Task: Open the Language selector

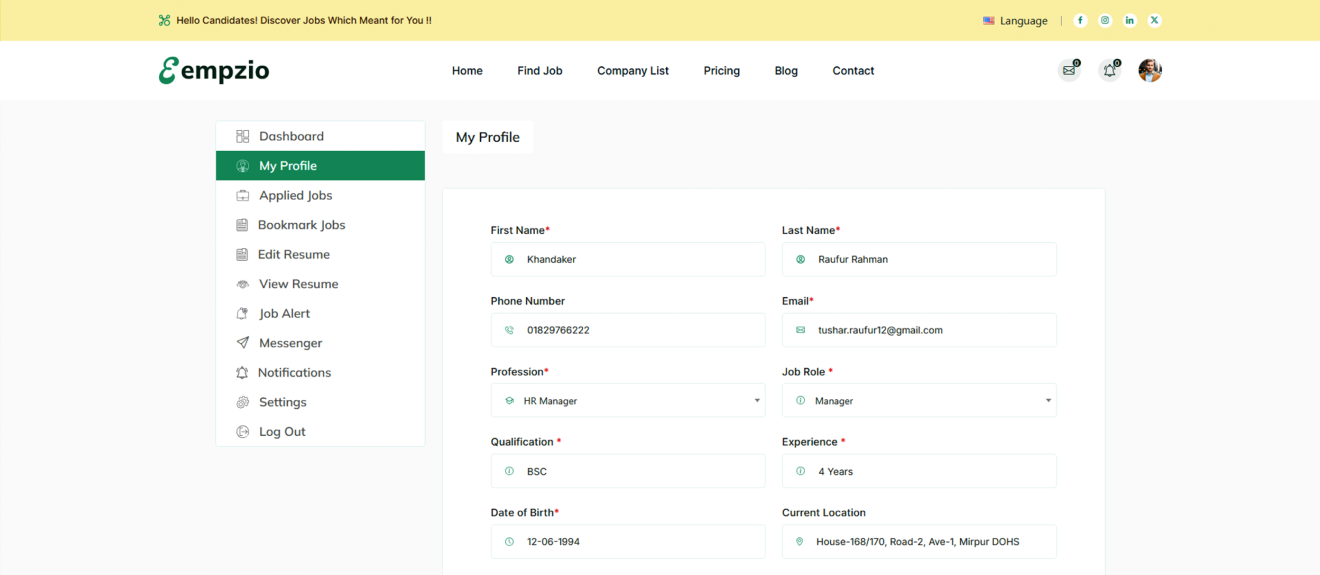Action: (1015, 21)
